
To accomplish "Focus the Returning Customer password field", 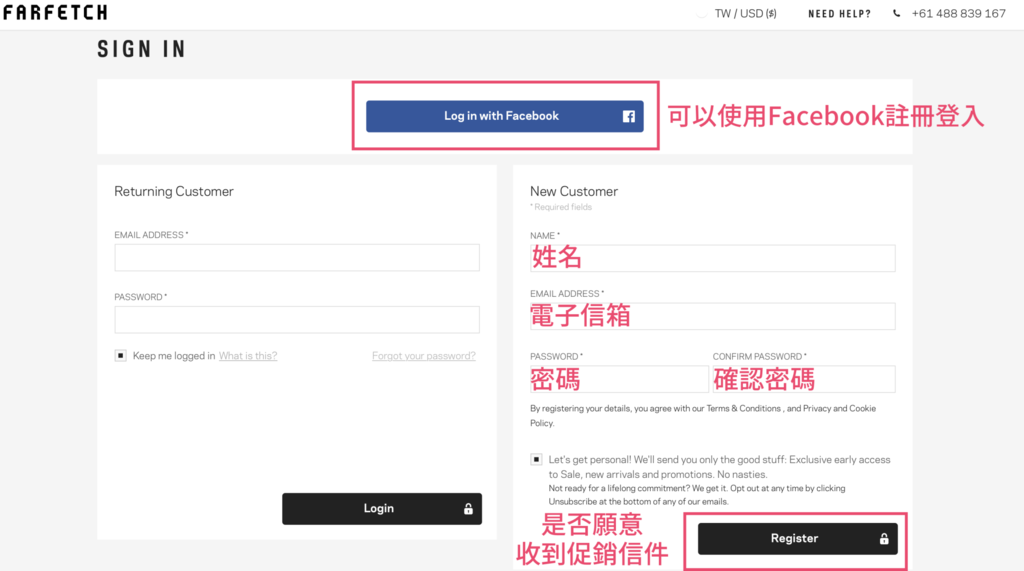I will tap(297, 319).
